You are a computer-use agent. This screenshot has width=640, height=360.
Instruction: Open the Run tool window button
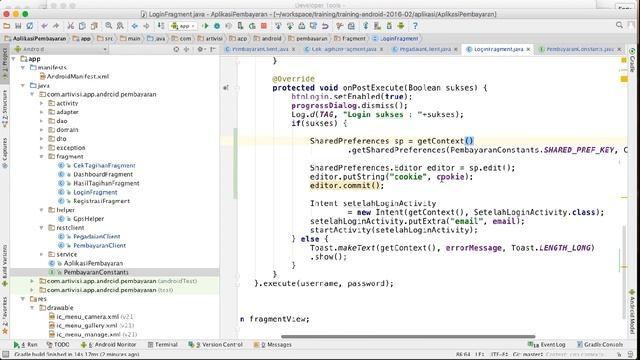[x=25, y=344]
